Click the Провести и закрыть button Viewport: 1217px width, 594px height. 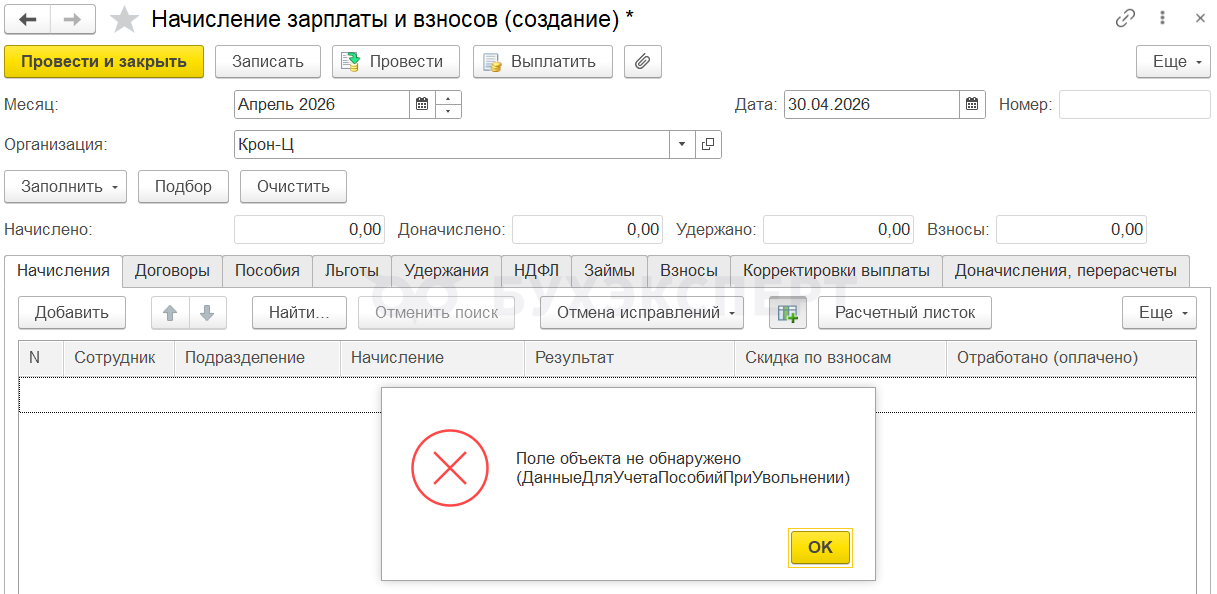pos(104,62)
